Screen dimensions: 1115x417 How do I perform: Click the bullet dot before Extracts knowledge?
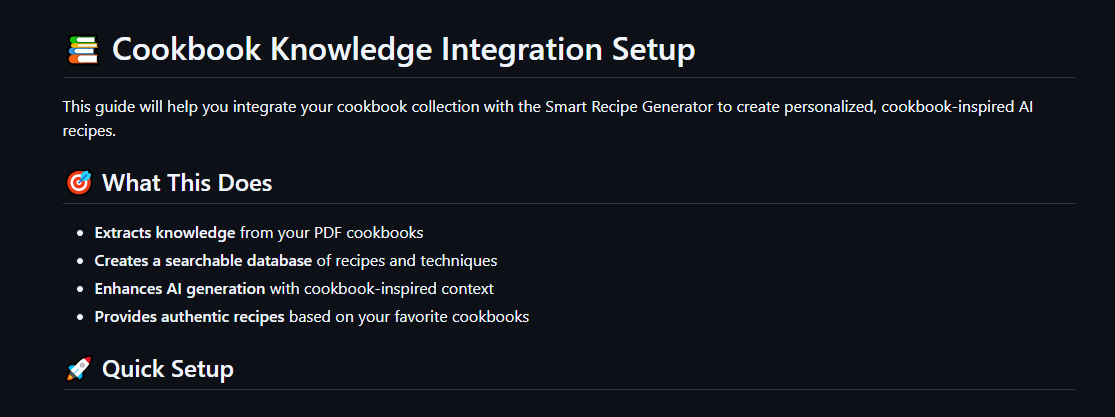(x=81, y=233)
